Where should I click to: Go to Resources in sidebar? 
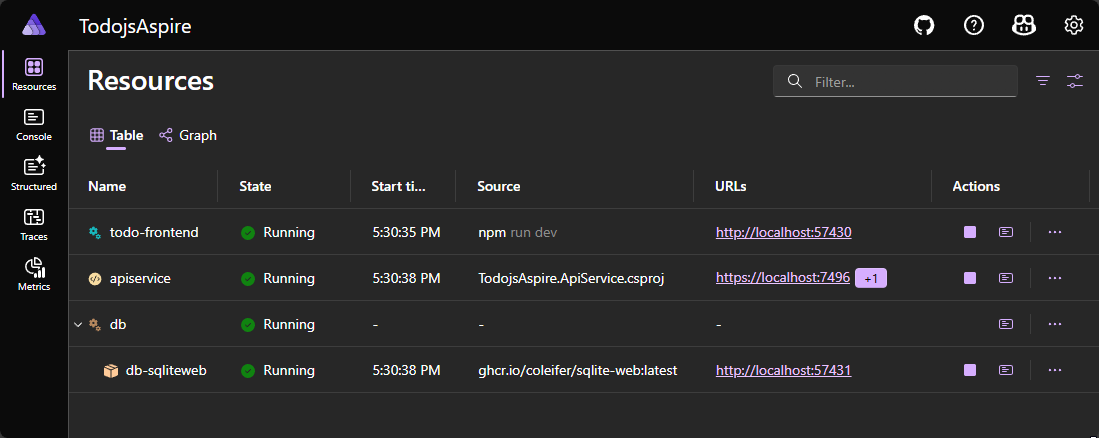(34, 74)
